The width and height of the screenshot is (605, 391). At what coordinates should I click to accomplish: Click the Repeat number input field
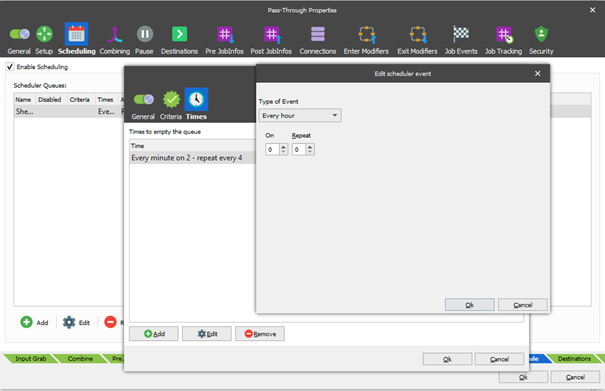[x=299, y=149]
